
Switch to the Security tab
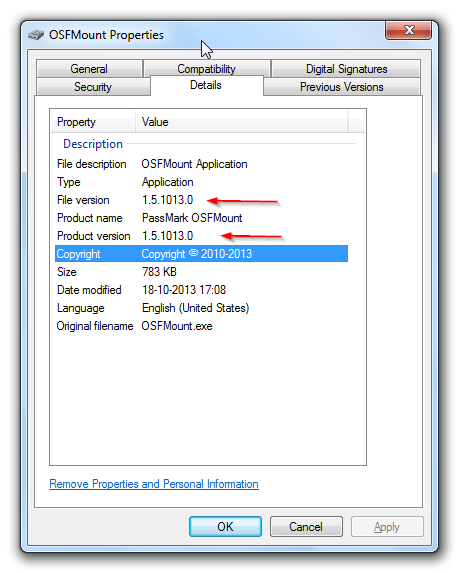[x=93, y=87]
